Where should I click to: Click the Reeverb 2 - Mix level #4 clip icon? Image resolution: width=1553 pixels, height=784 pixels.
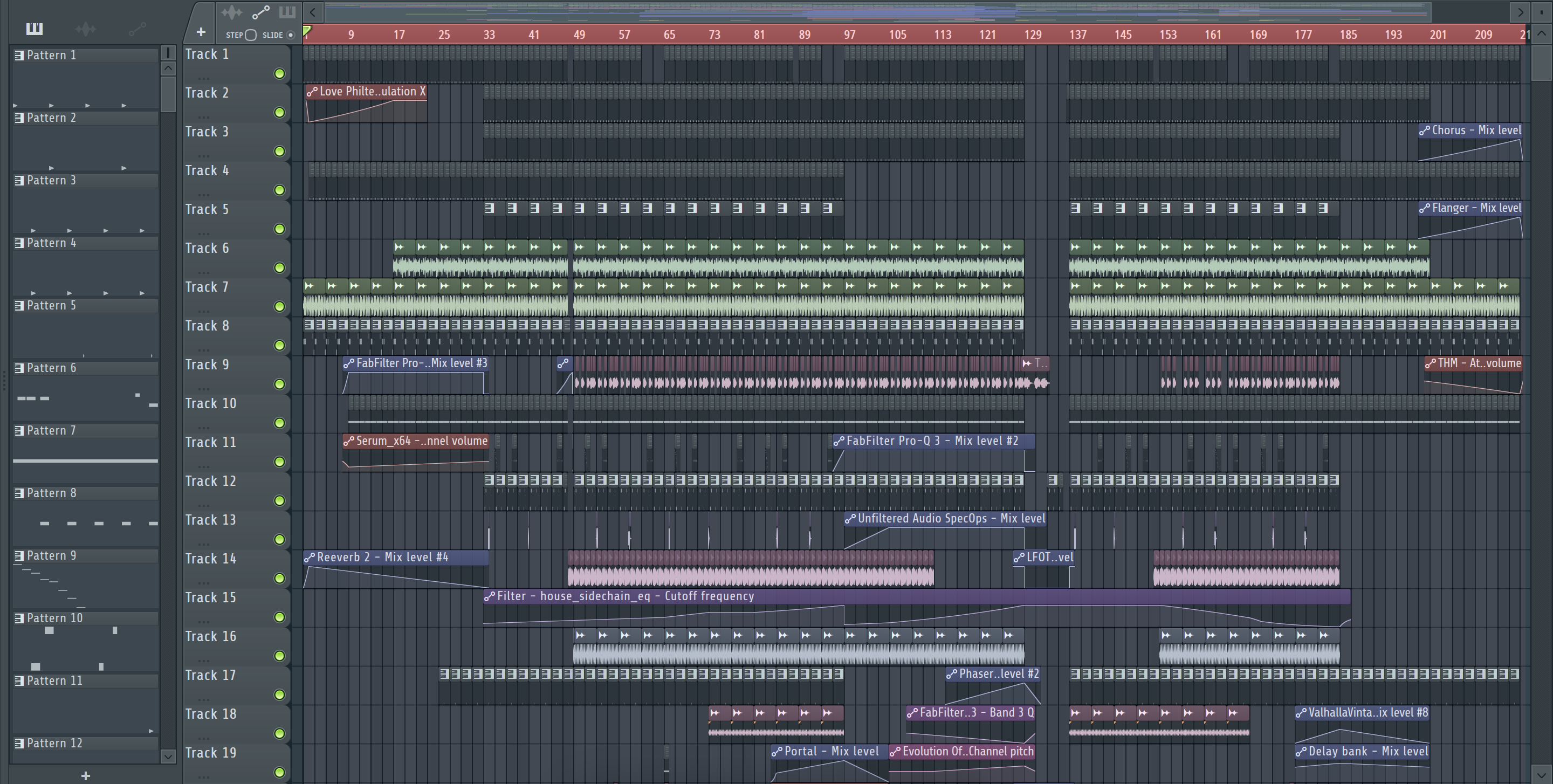(x=310, y=558)
